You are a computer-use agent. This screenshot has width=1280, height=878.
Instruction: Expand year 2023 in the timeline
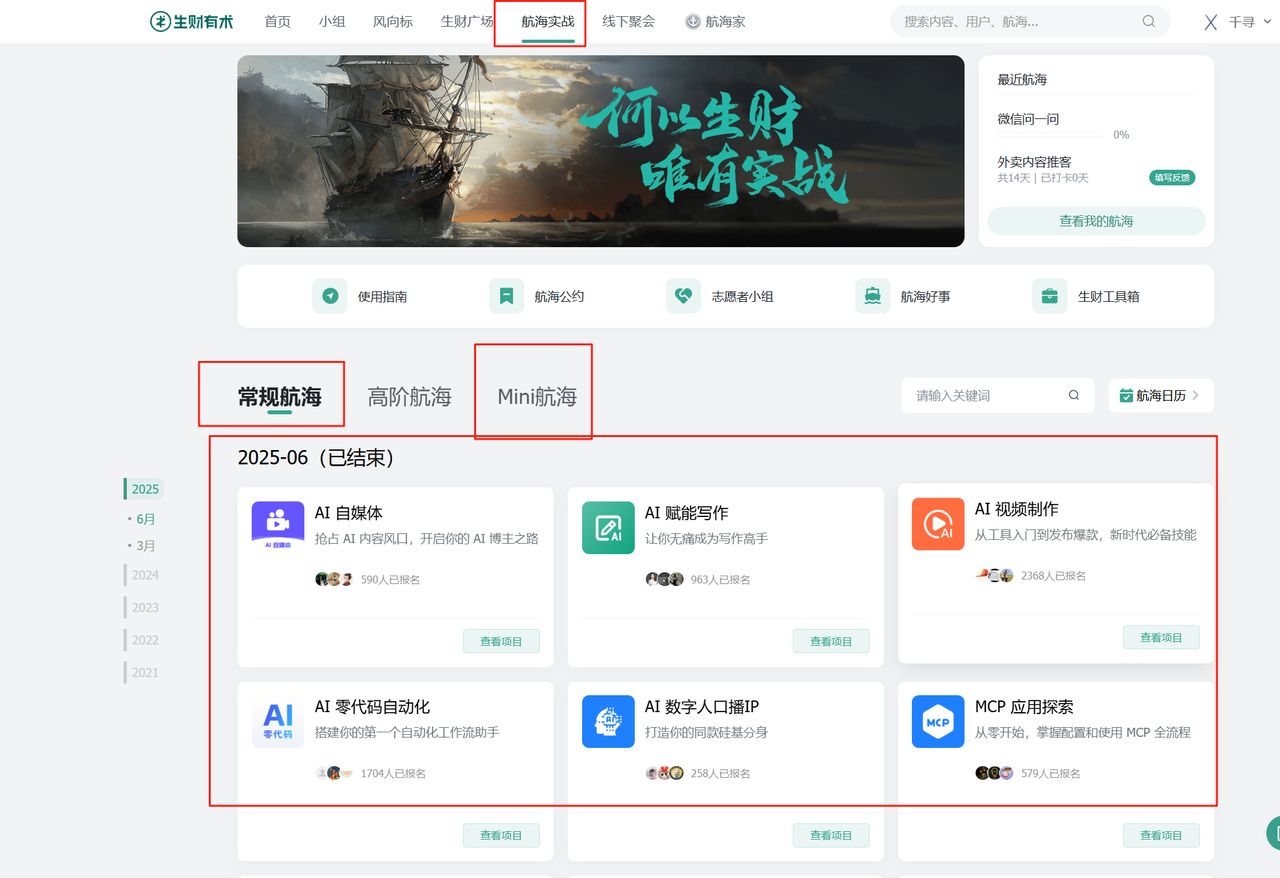point(145,607)
